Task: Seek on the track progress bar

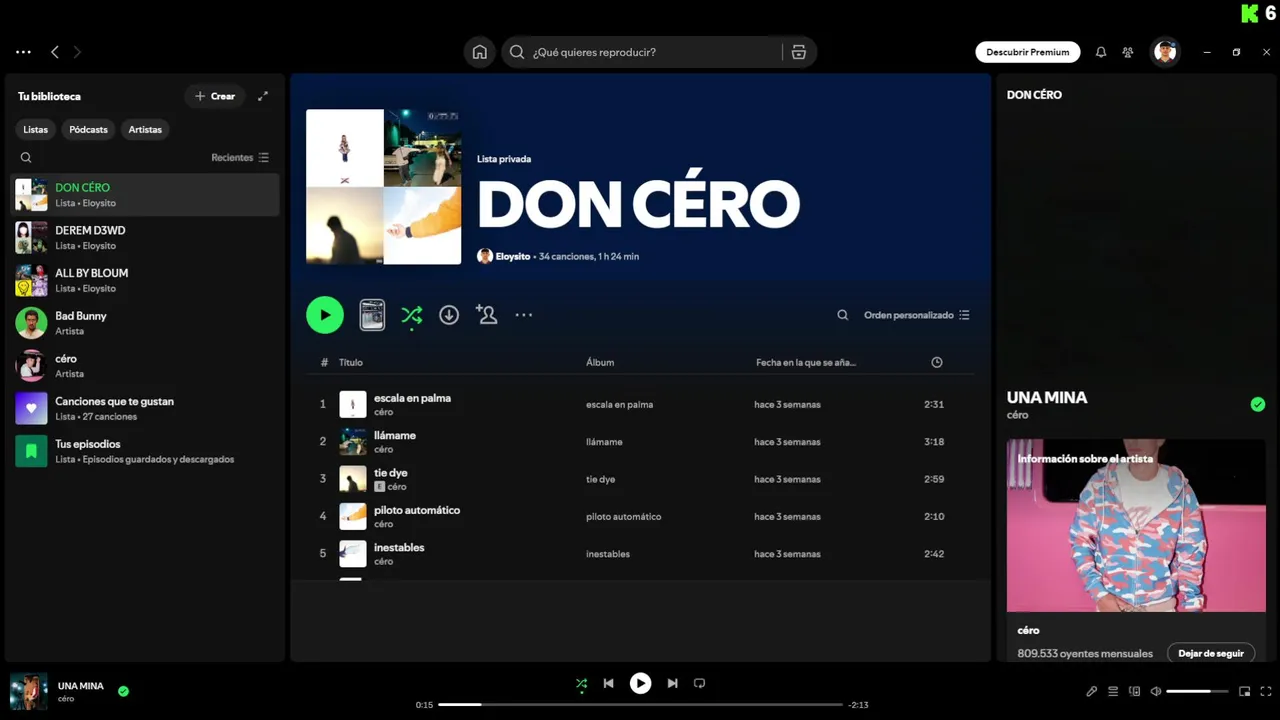Action: point(640,705)
